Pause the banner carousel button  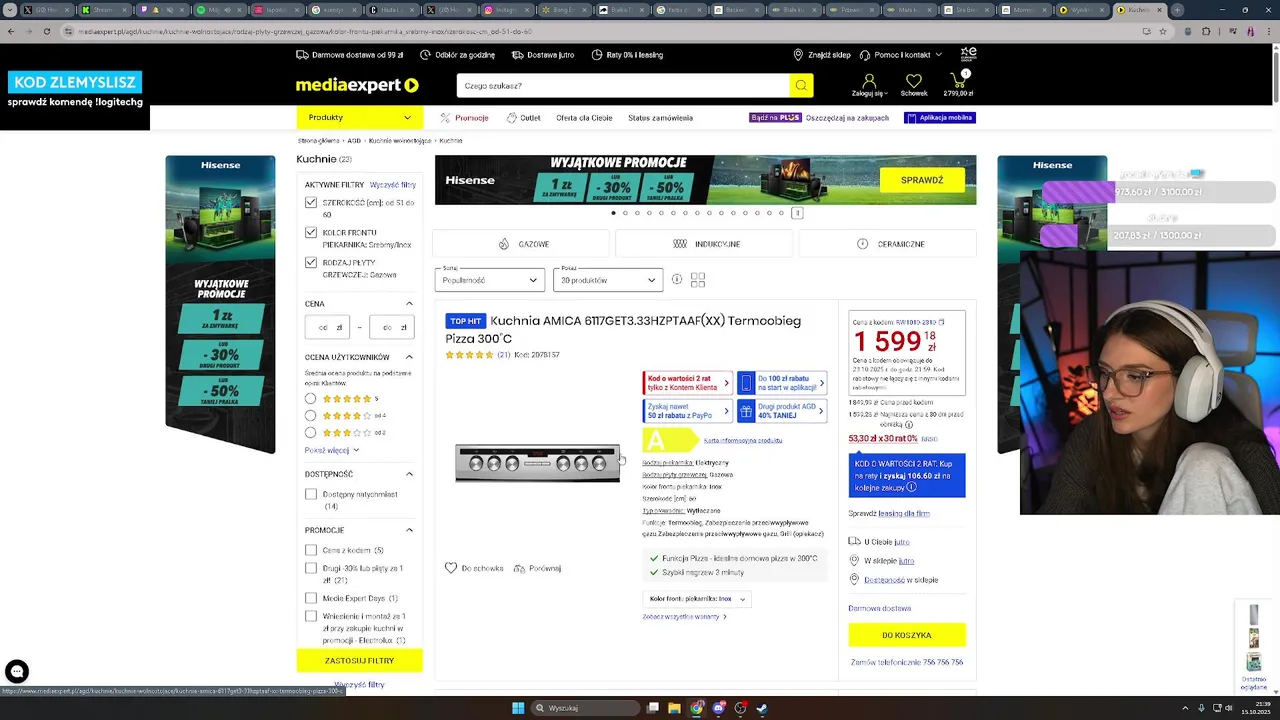(x=797, y=212)
